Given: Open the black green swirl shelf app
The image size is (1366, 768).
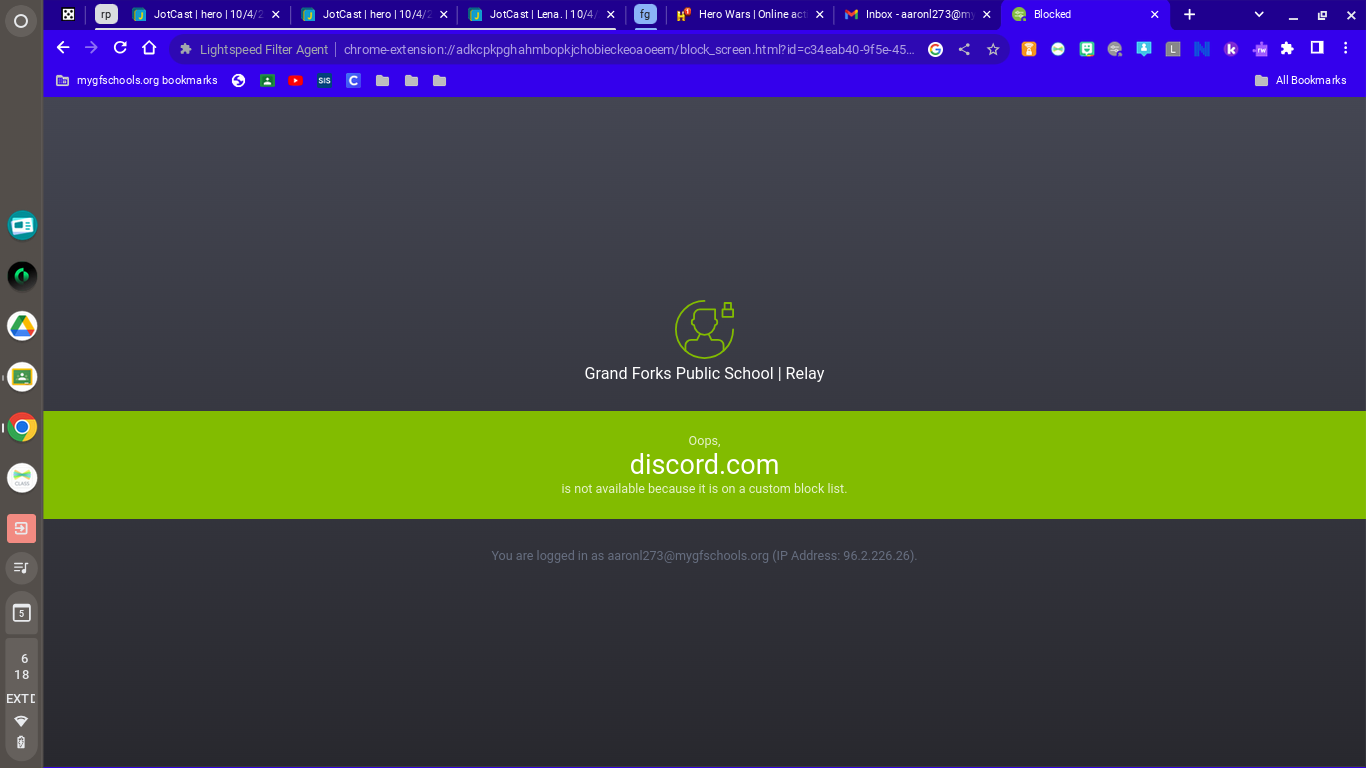Looking at the screenshot, I should click(22, 276).
